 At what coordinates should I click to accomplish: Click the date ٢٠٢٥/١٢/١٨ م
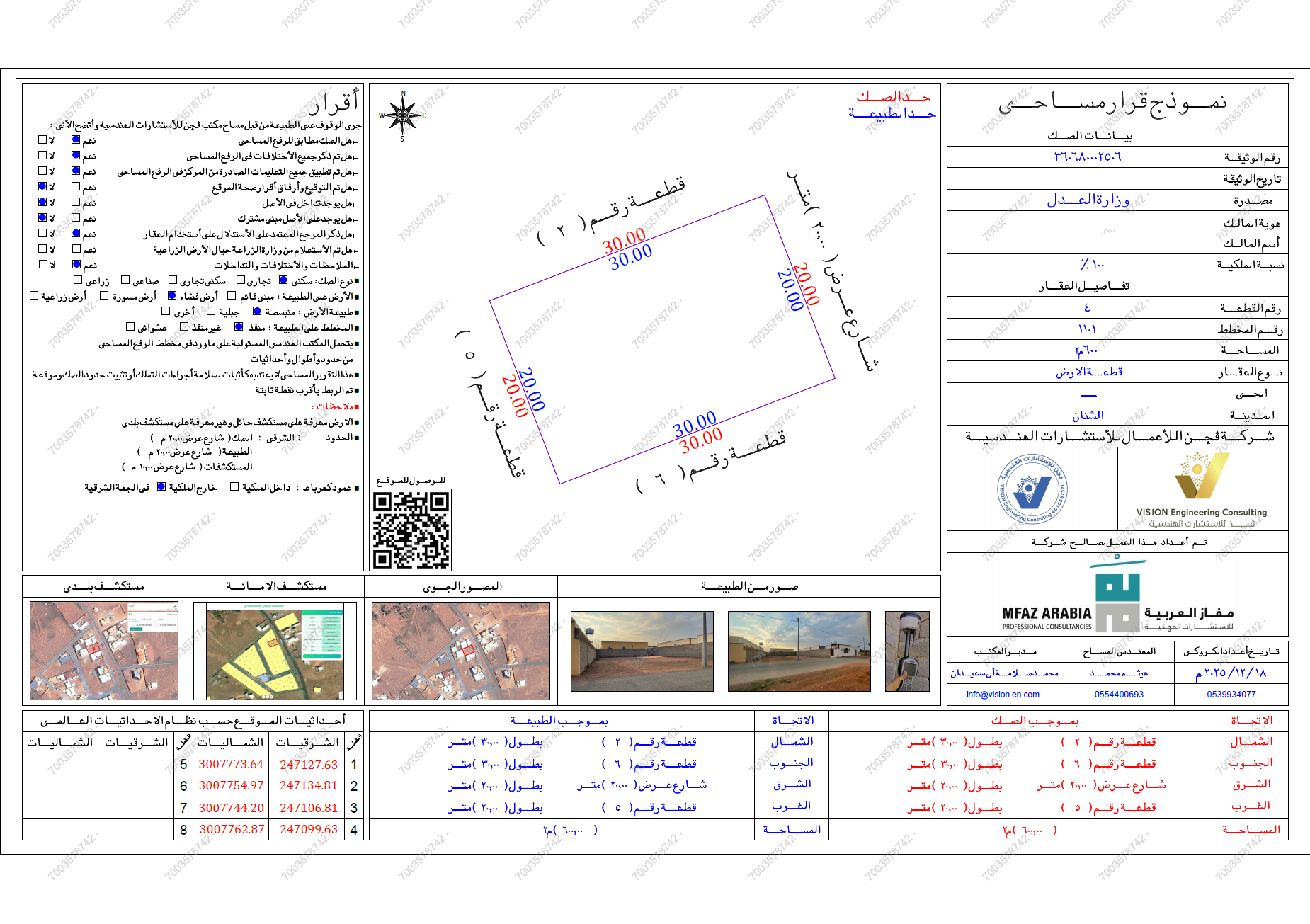[x=1231, y=673]
